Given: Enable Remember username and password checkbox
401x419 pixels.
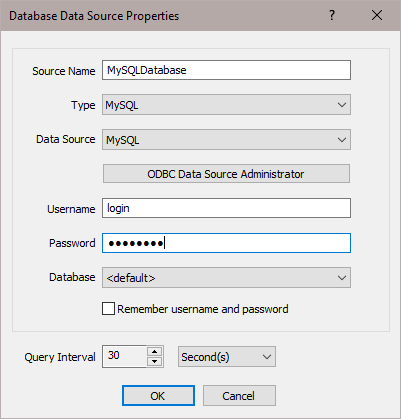Looking at the screenshot, I should (x=108, y=309).
